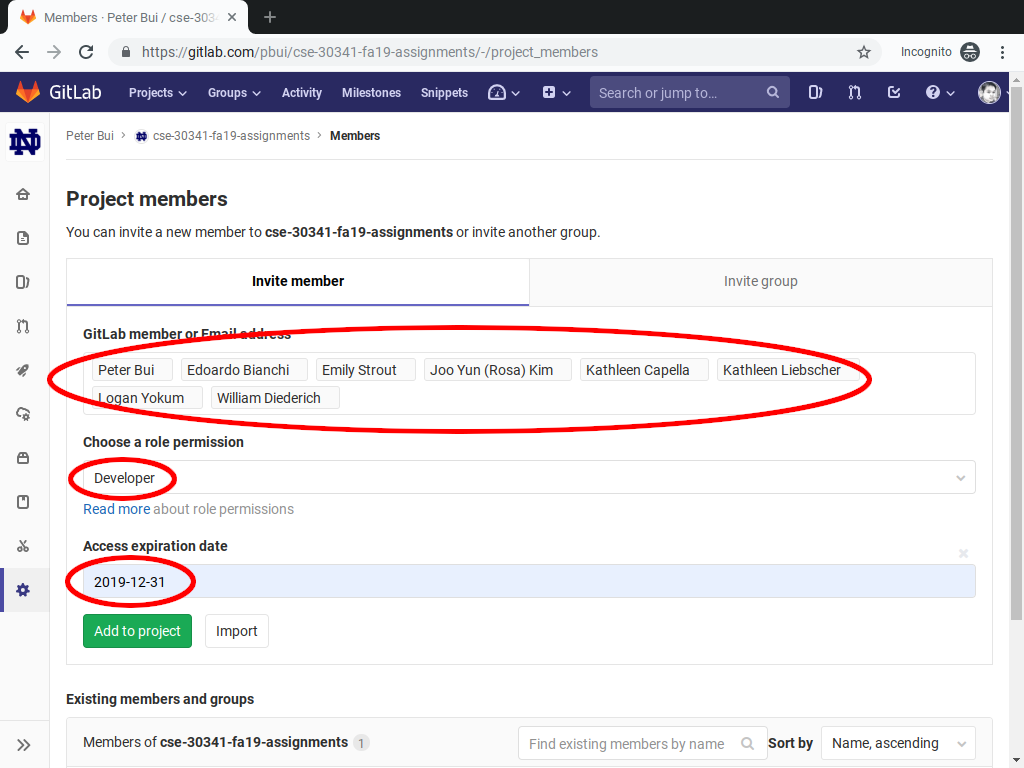Open the plus new item dropdown

[x=556, y=92]
